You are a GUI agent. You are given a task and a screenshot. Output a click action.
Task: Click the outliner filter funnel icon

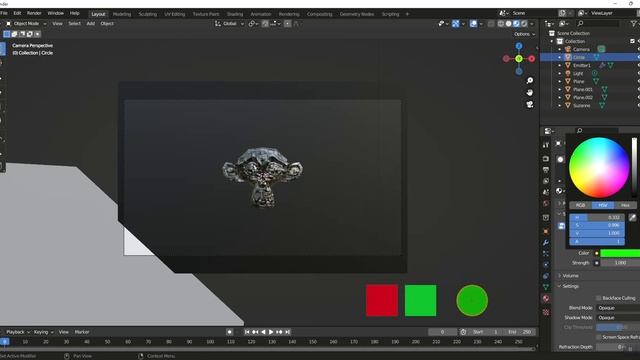click(x=633, y=24)
